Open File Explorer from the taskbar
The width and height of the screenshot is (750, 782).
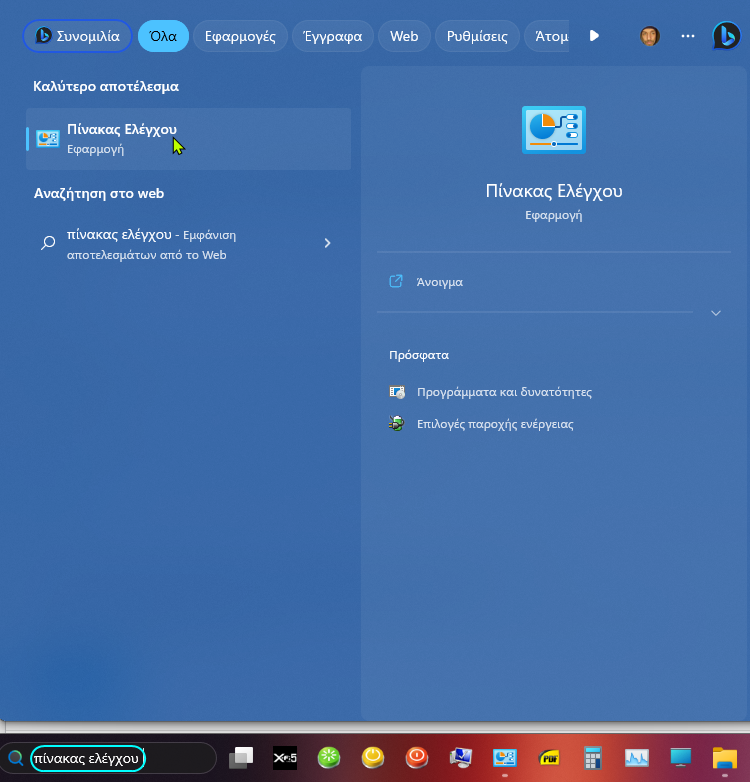725,758
